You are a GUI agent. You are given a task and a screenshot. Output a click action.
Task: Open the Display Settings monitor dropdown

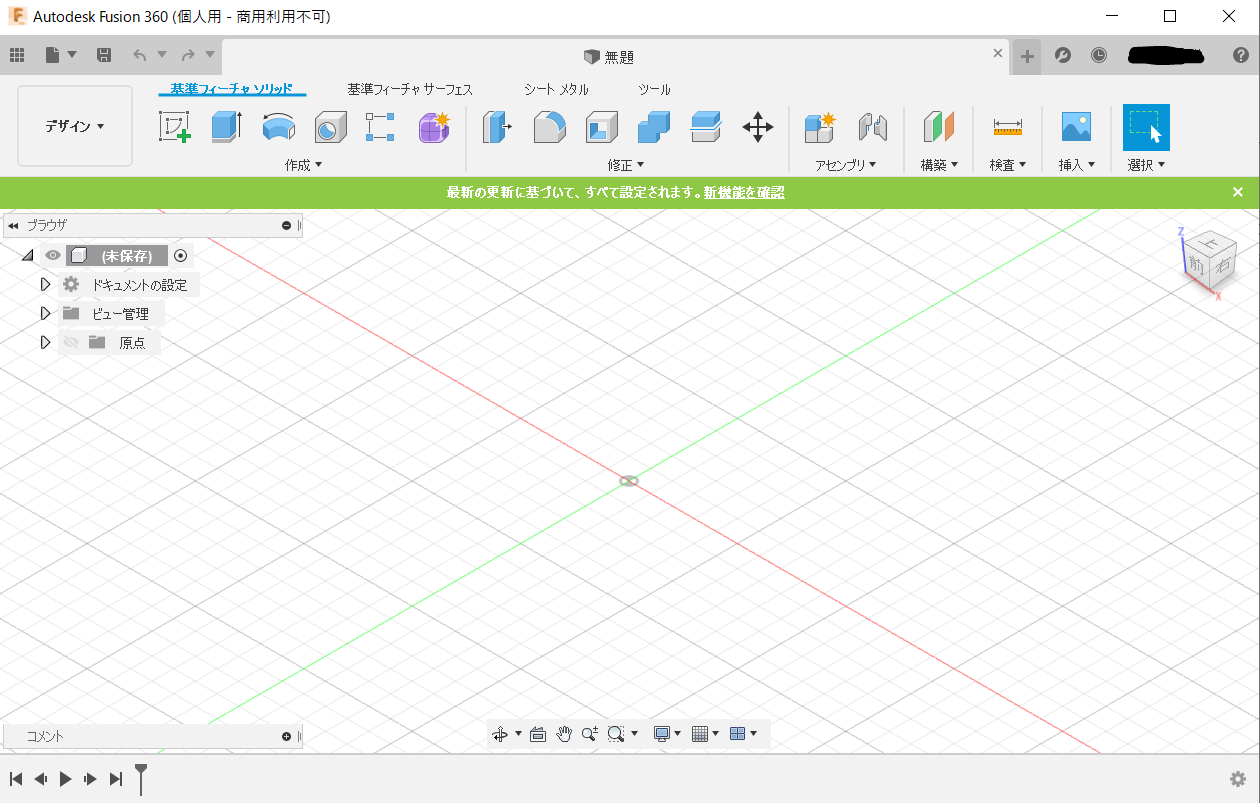(667, 734)
